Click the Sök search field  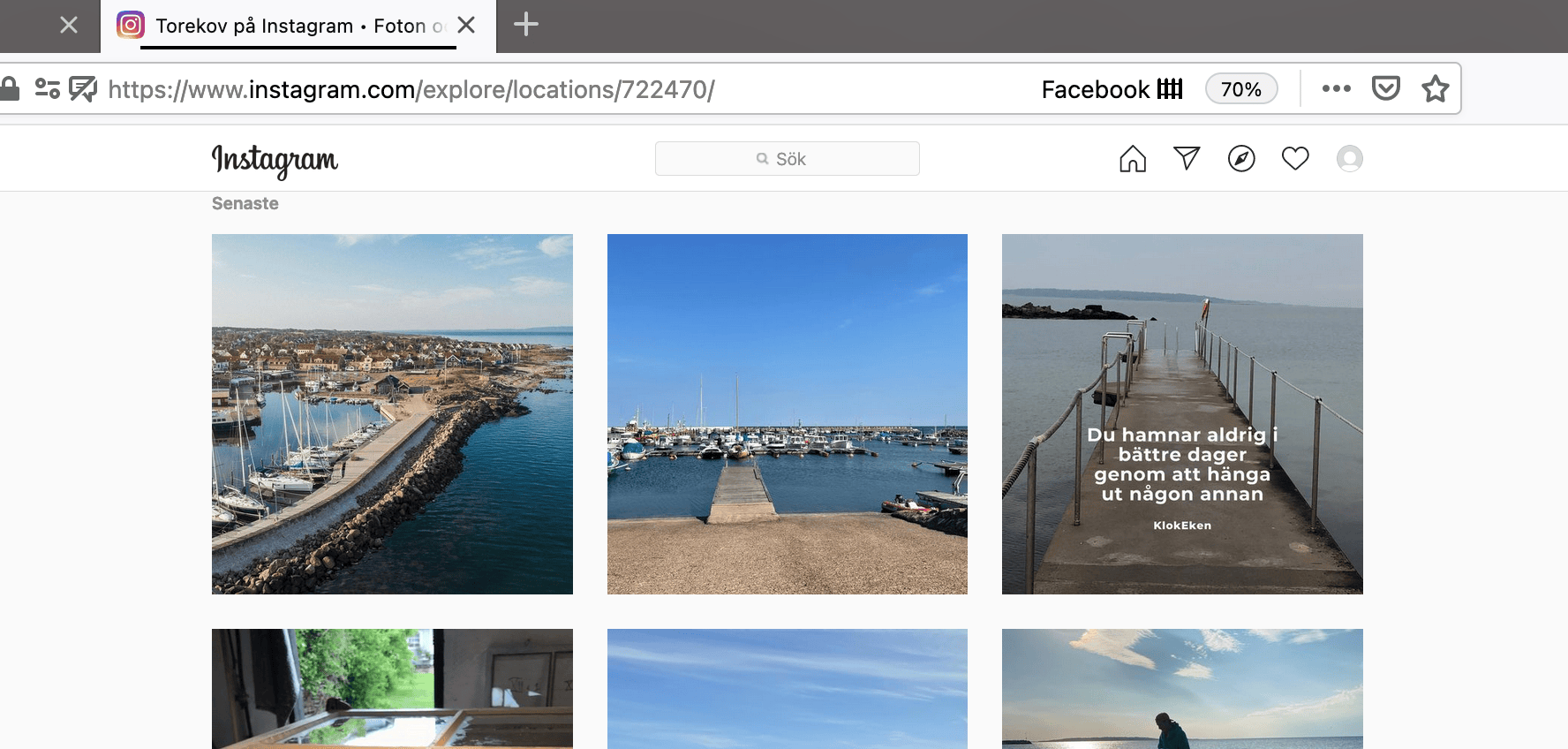[787, 159]
